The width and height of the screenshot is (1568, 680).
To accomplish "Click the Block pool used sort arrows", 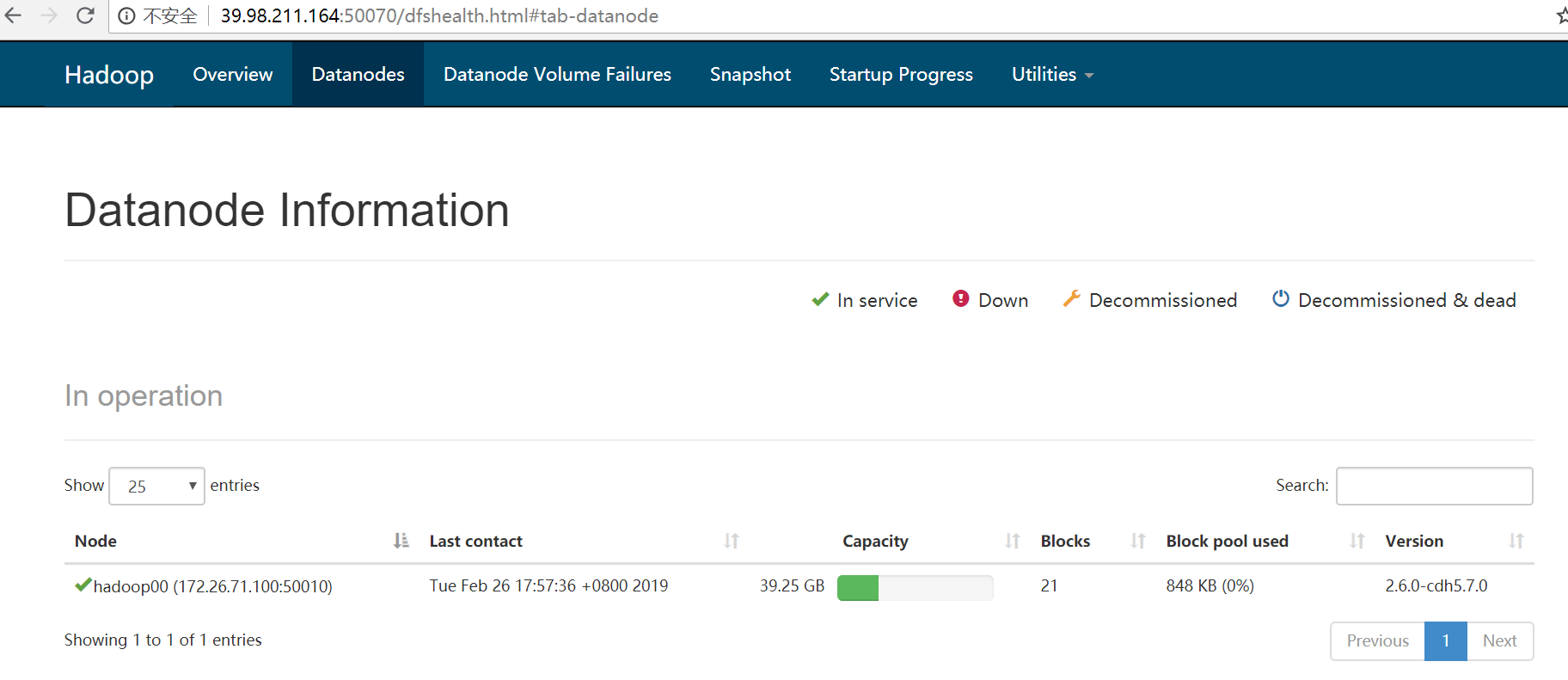I will click(1357, 541).
